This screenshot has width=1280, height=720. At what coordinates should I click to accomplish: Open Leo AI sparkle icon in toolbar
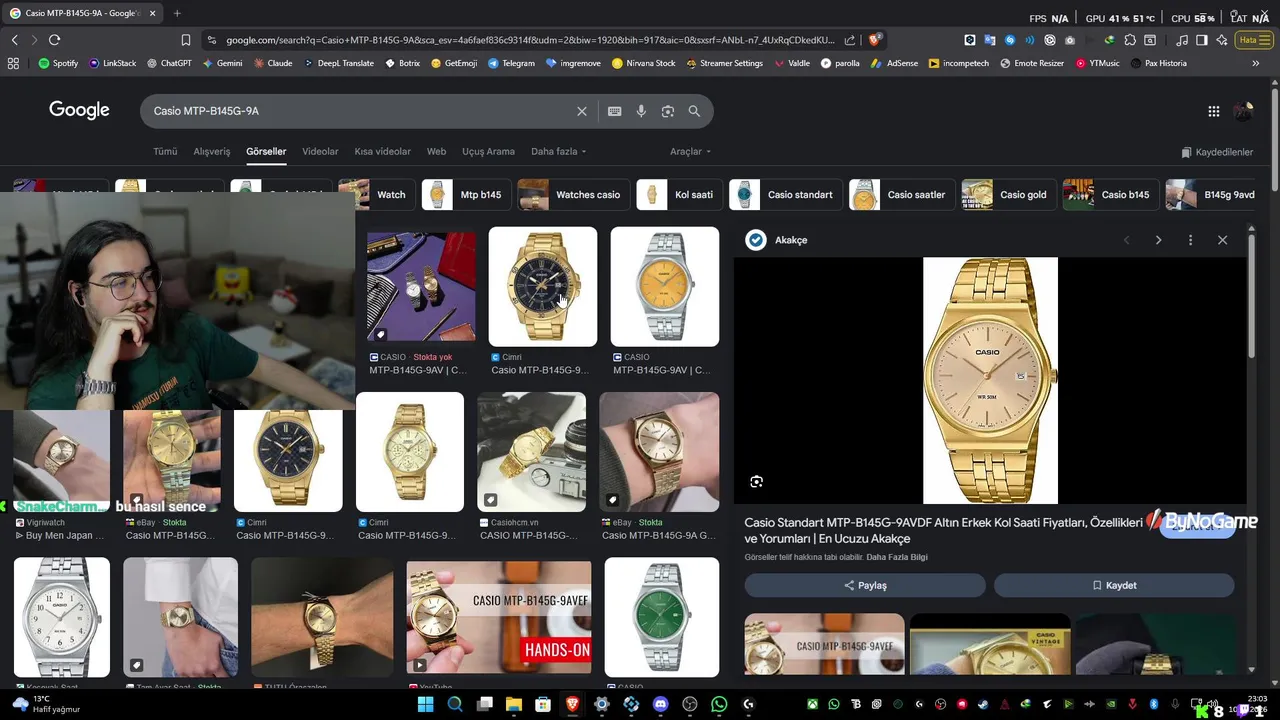coord(1222,40)
